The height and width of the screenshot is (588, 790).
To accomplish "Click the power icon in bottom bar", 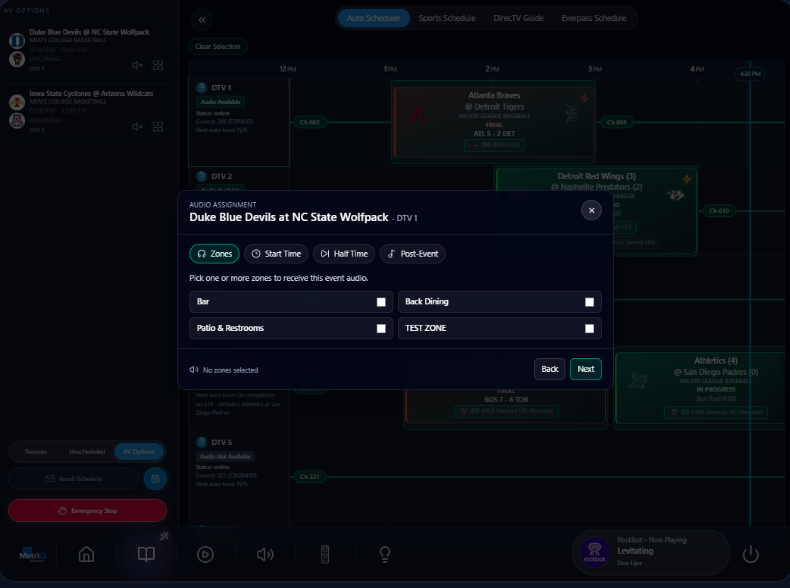I will [751, 554].
